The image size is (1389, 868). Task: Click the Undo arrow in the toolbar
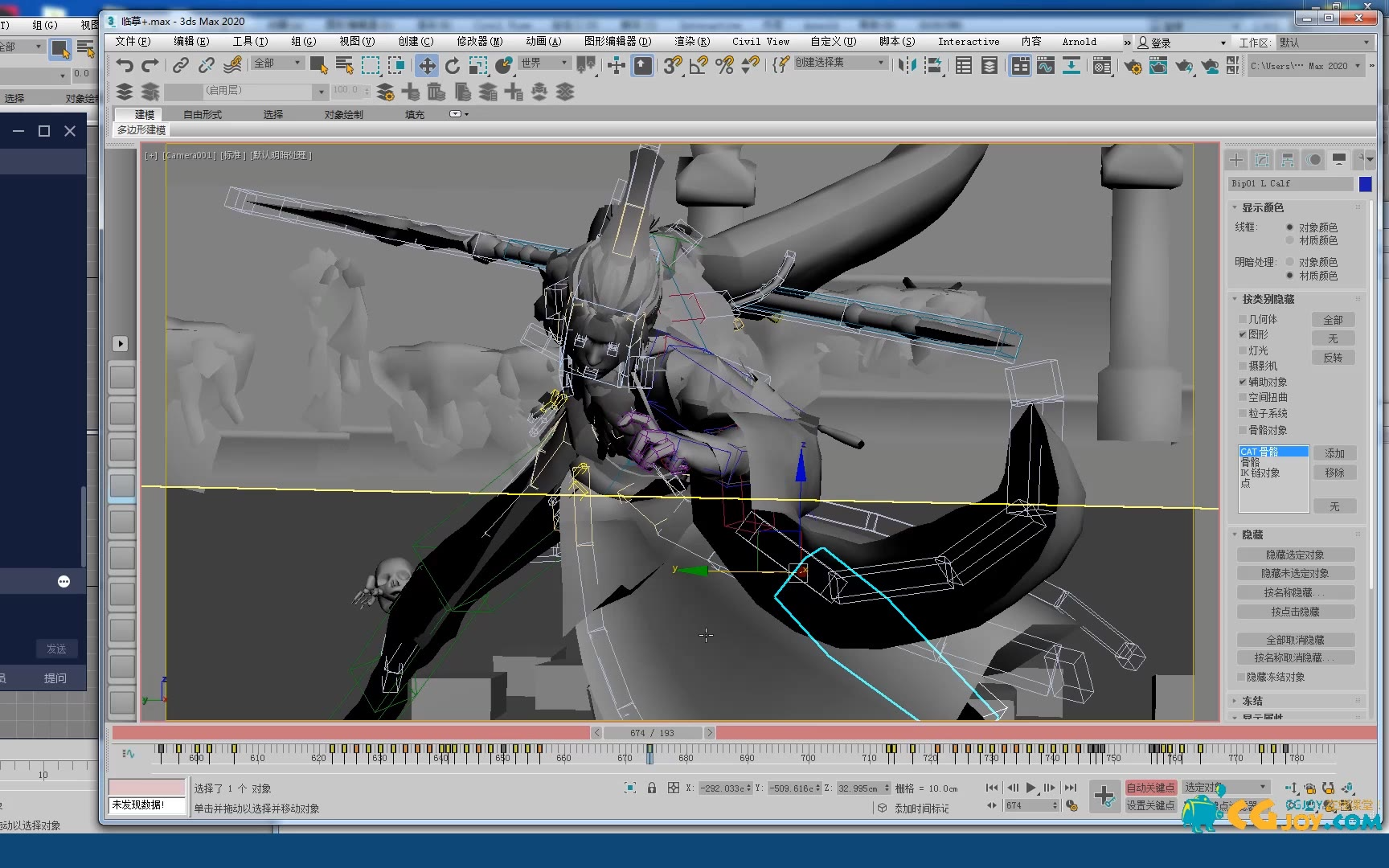pos(124,65)
